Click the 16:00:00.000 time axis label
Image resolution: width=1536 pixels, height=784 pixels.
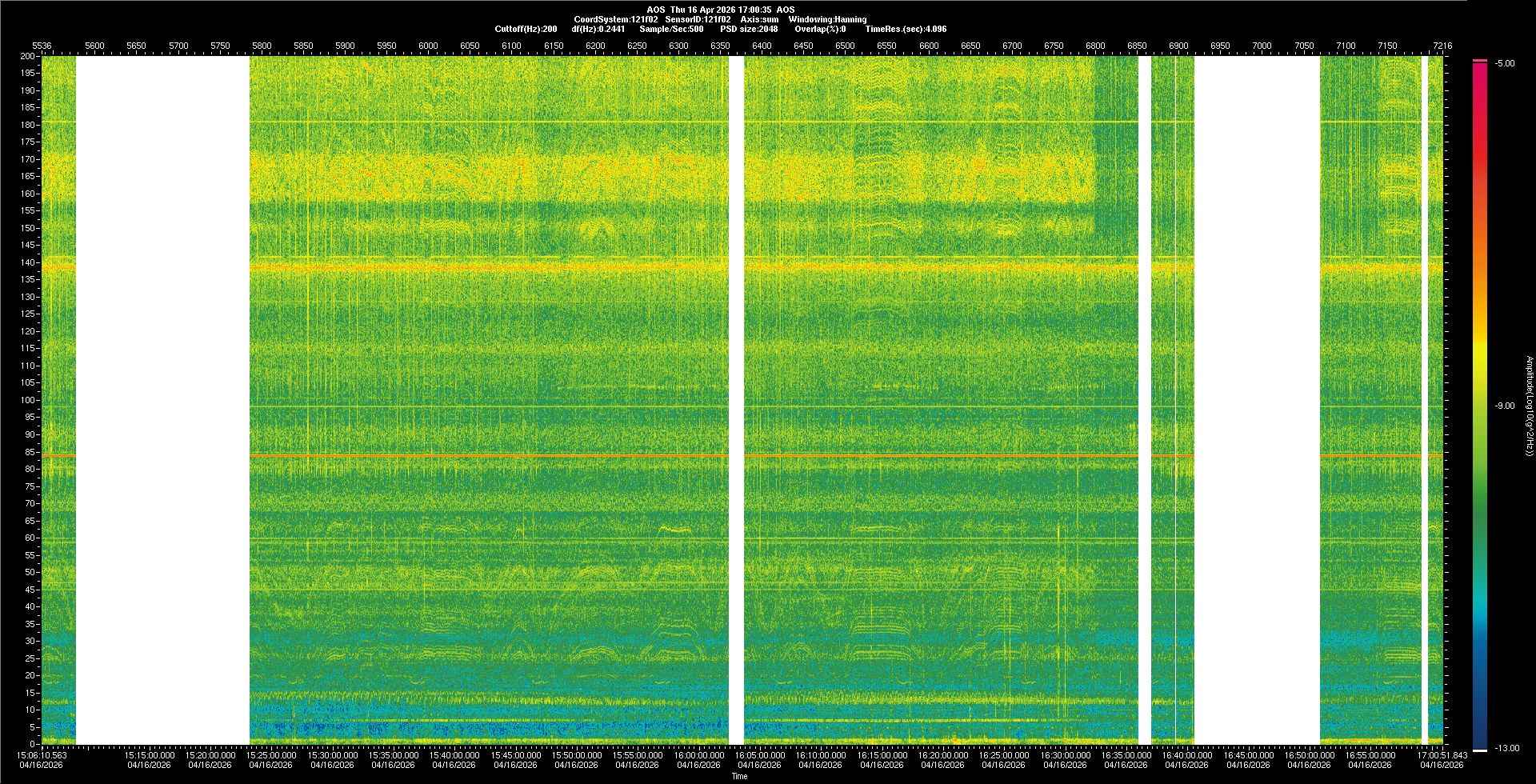(x=698, y=755)
